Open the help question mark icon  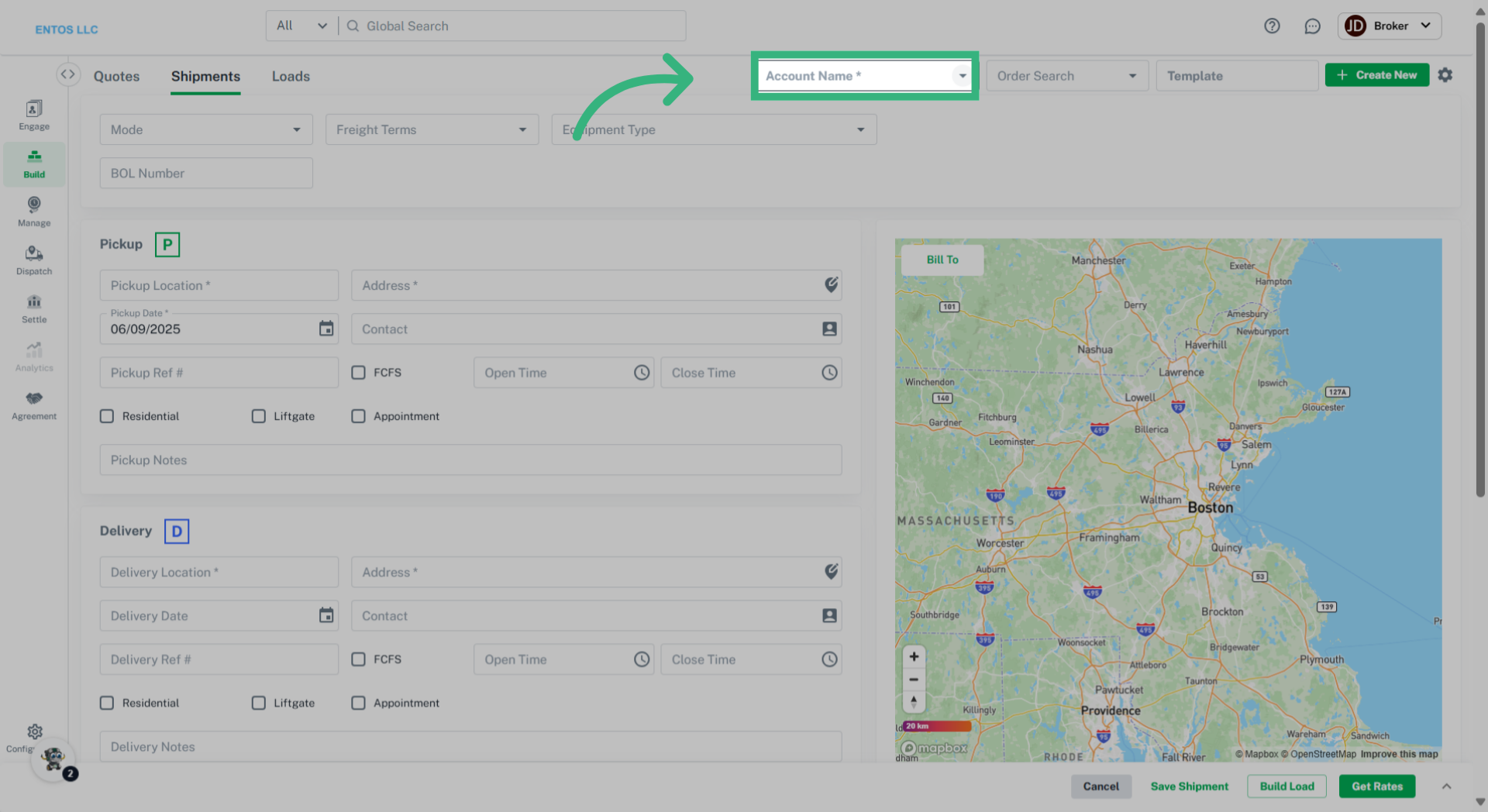coord(1272,26)
